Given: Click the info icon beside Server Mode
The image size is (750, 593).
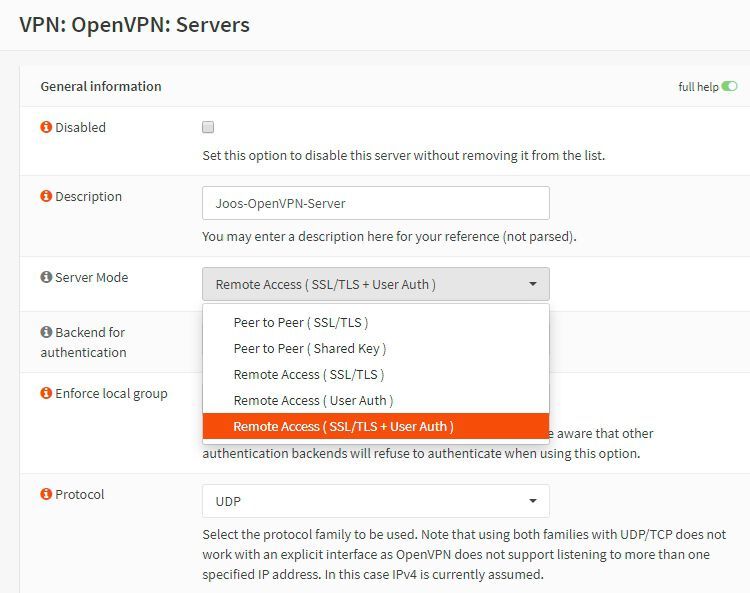Looking at the screenshot, I should 46,277.
